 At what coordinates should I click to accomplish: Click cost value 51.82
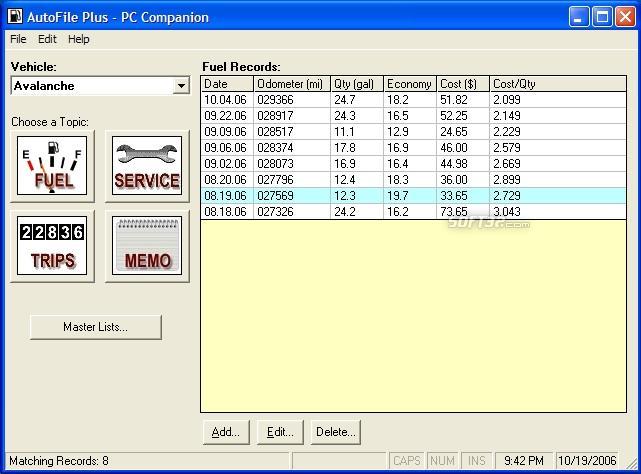[x=454, y=100]
